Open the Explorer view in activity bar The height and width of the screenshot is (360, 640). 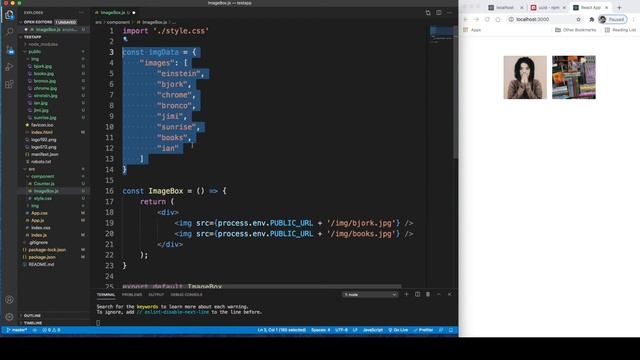[9, 15]
